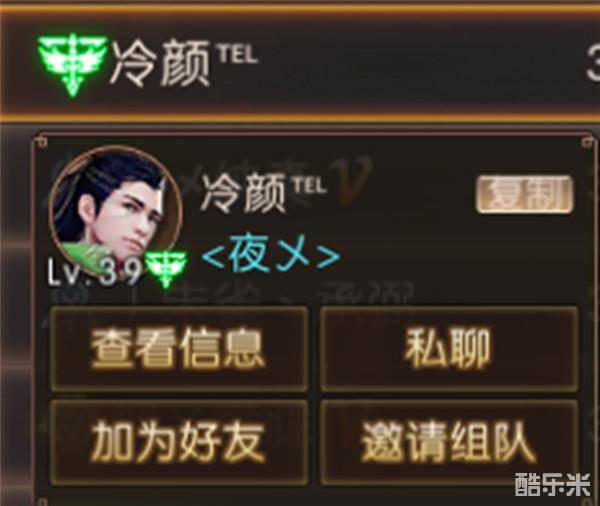Click the green winged emblem beside top name
The height and width of the screenshot is (506, 600).
pyautogui.click(x=72, y=64)
